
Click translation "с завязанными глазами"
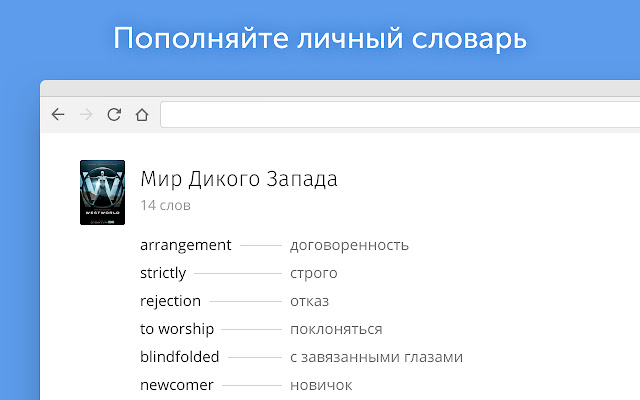click(x=376, y=357)
